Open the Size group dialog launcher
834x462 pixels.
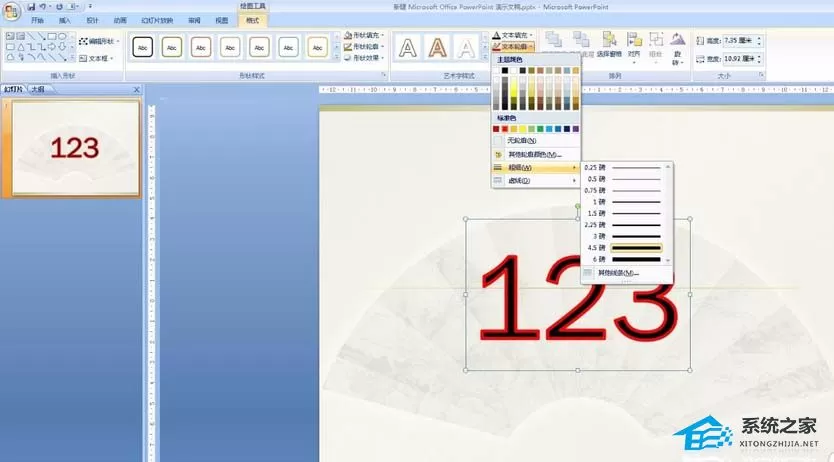(762, 75)
